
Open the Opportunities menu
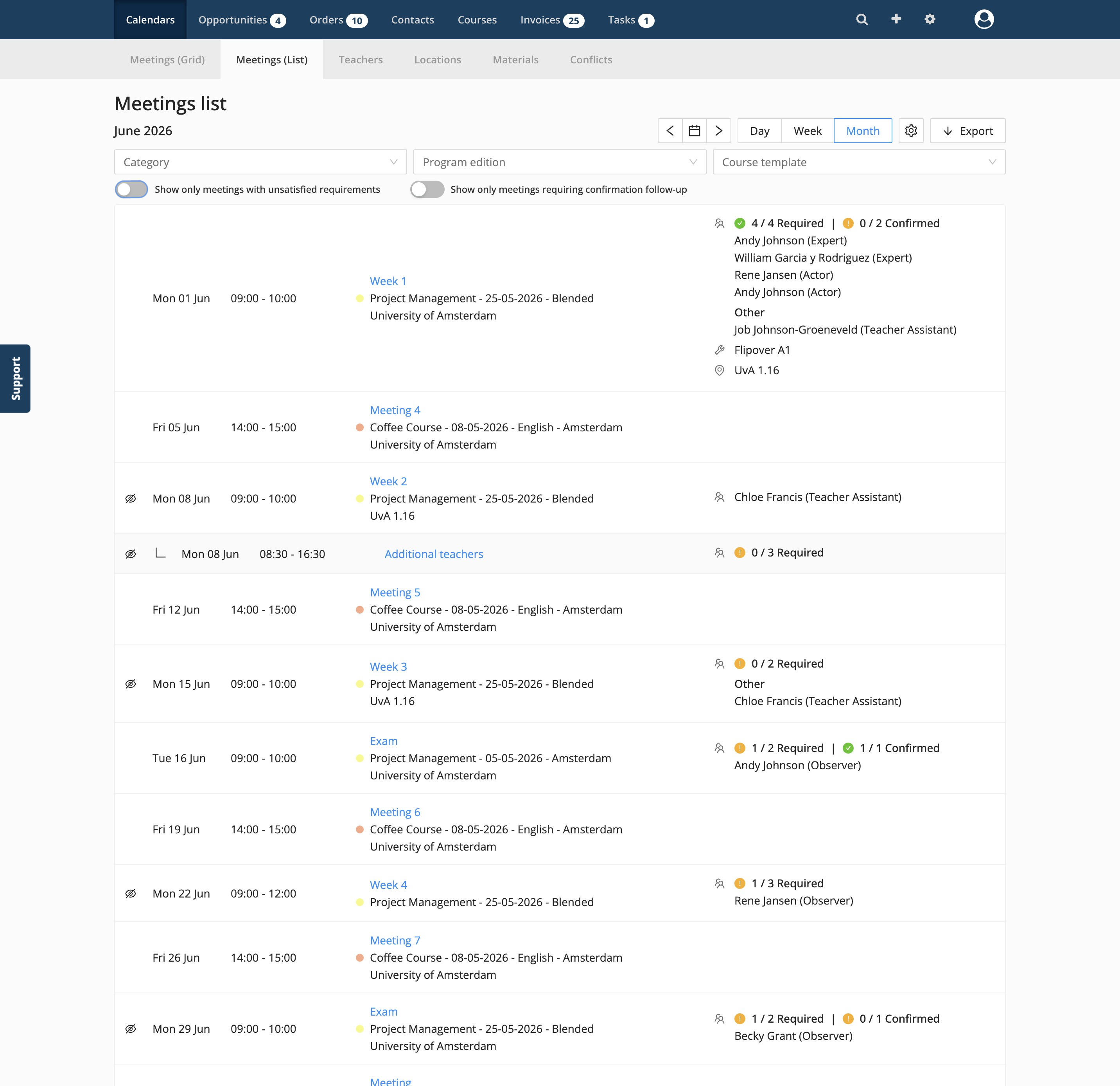point(242,20)
